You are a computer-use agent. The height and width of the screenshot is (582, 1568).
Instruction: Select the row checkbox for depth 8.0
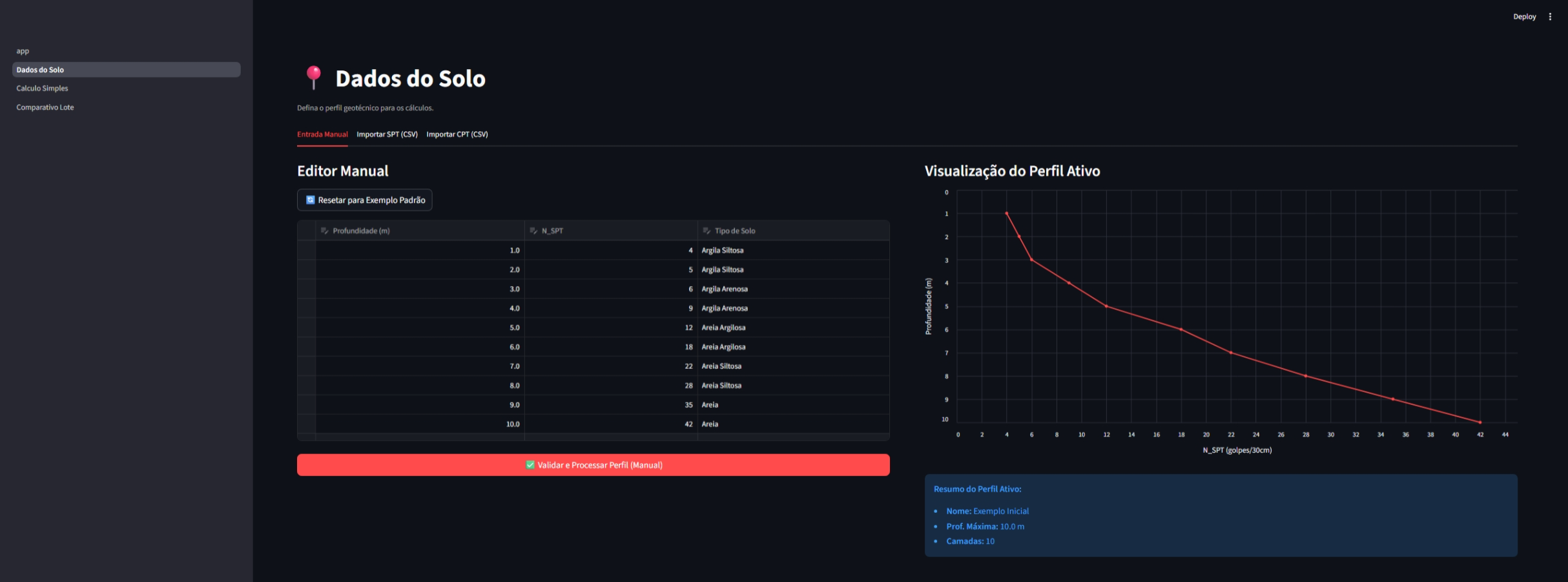[x=307, y=386]
